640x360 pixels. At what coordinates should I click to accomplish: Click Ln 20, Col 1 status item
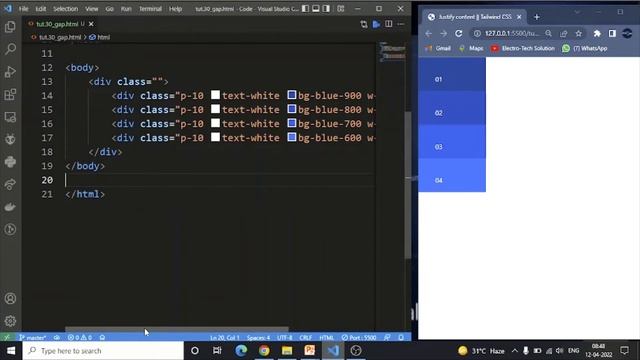tap(224, 338)
